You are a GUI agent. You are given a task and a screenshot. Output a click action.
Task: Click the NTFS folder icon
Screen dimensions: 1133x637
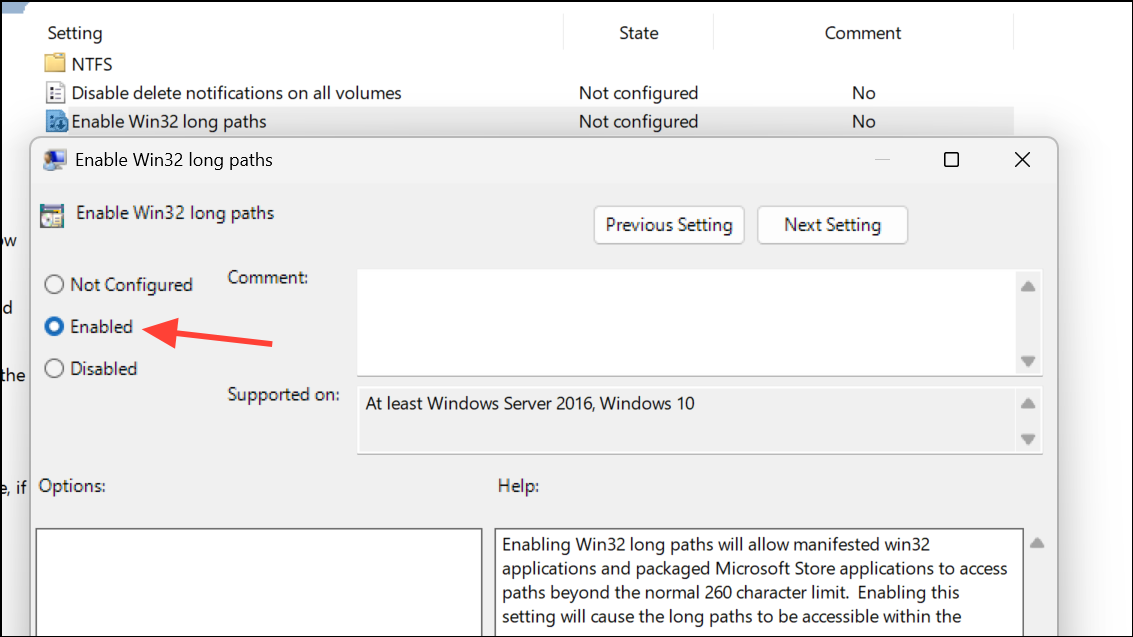tap(55, 63)
